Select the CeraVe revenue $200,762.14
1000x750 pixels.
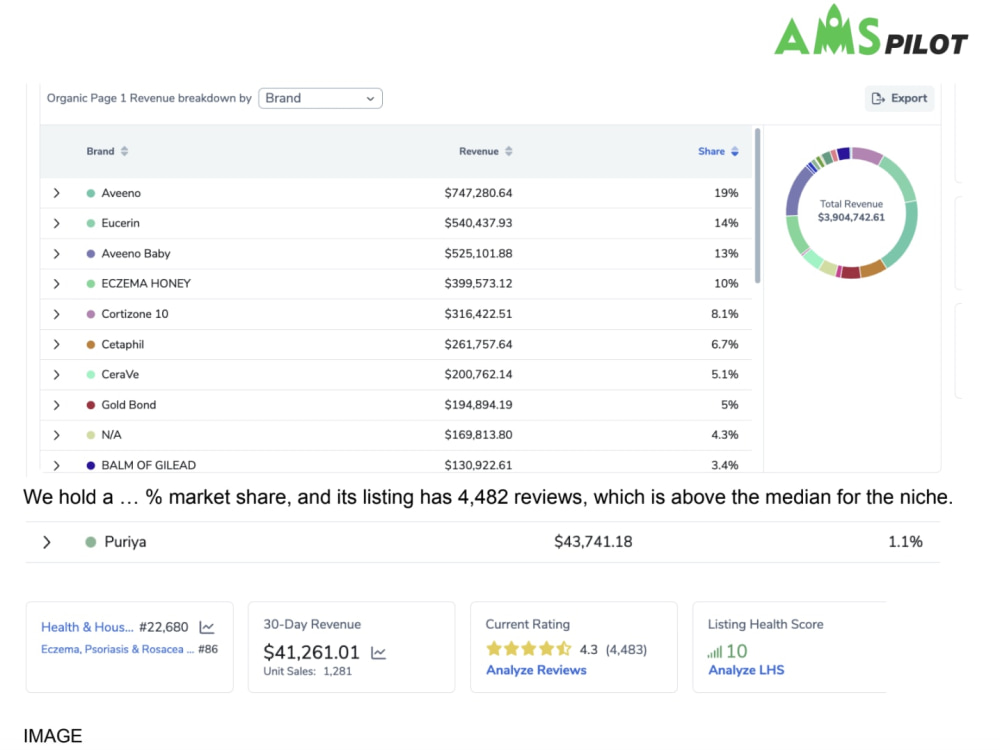pos(478,374)
